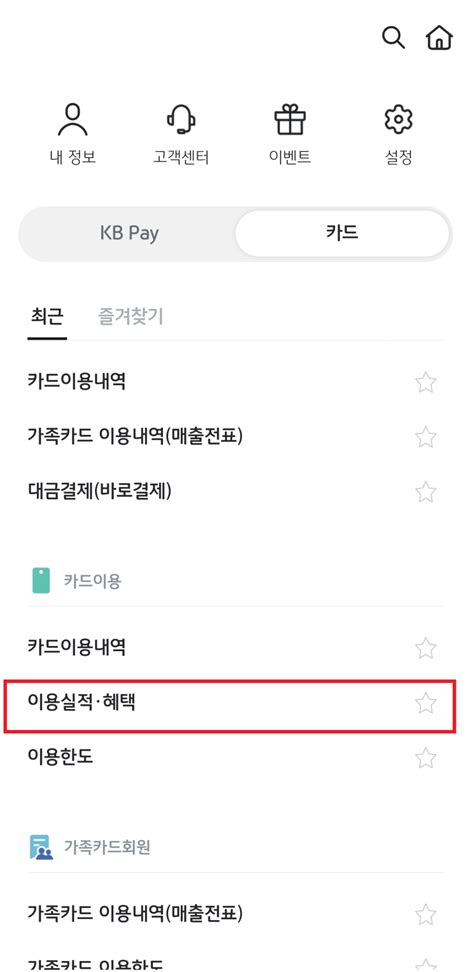Screen dimensions: 474x972
Task: Go to home via house icon
Action: (439, 38)
